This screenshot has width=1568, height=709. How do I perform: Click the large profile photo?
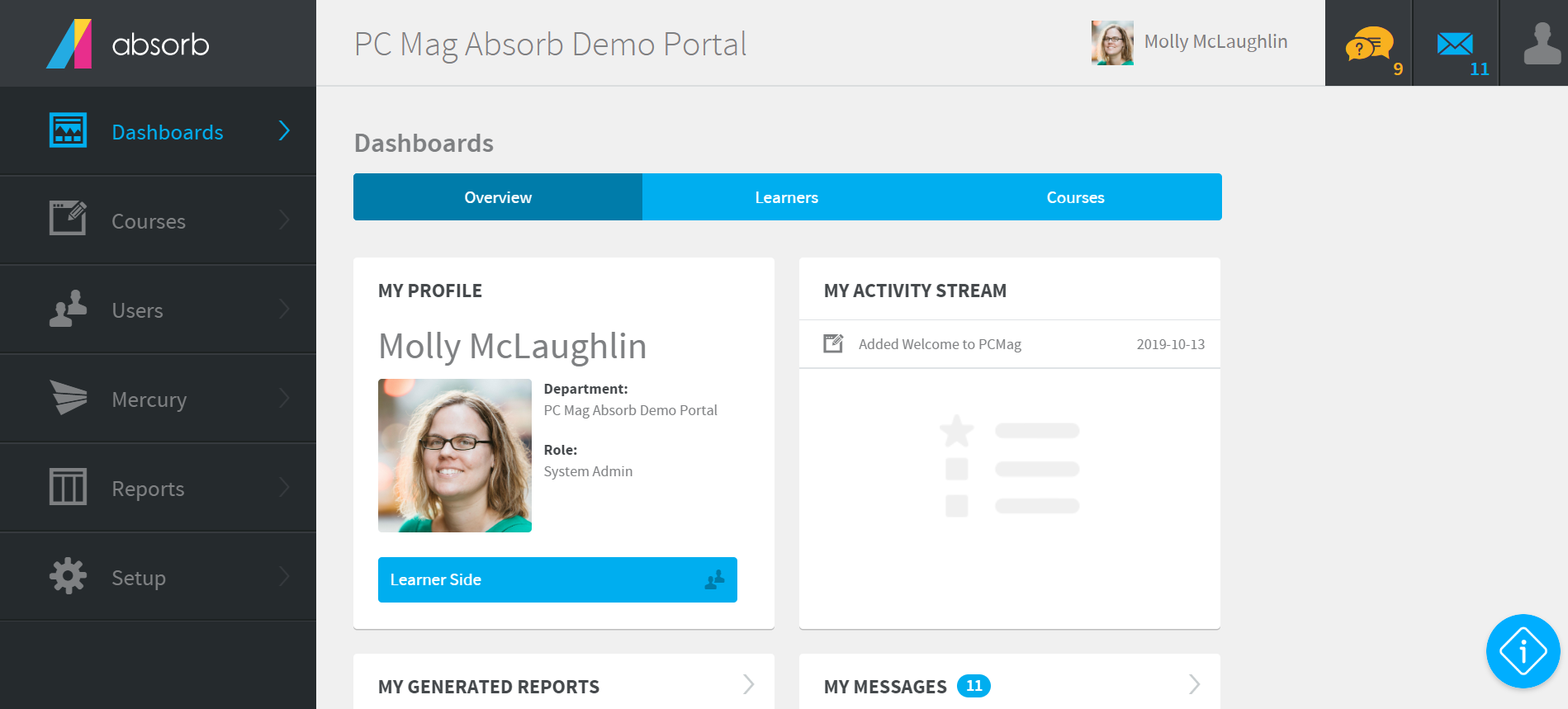click(x=455, y=456)
